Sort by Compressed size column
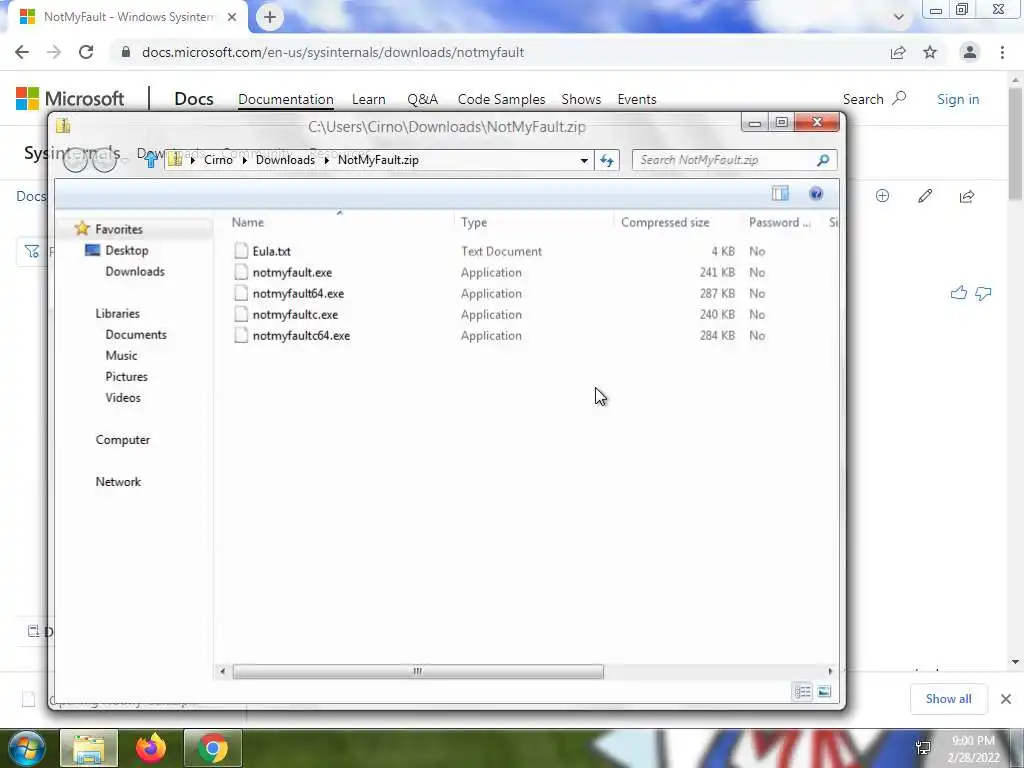The width and height of the screenshot is (1024, 768). point(665,223)
